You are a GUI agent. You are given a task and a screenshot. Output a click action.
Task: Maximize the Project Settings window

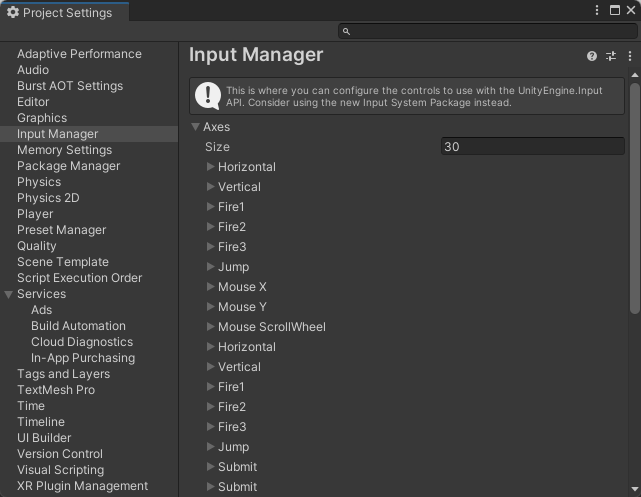[614, 10]
